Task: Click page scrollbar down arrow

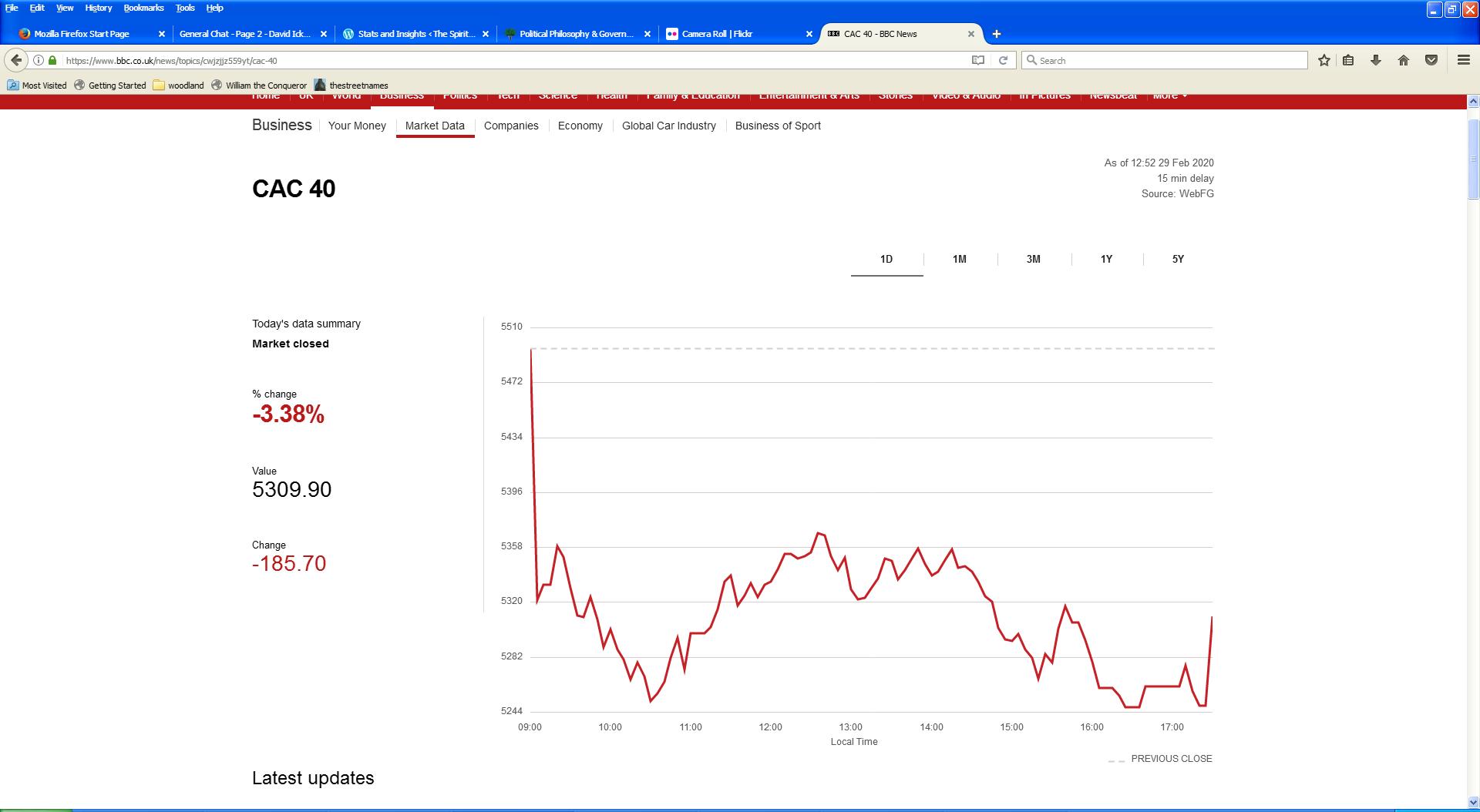Action: [x=1473, y=804]
